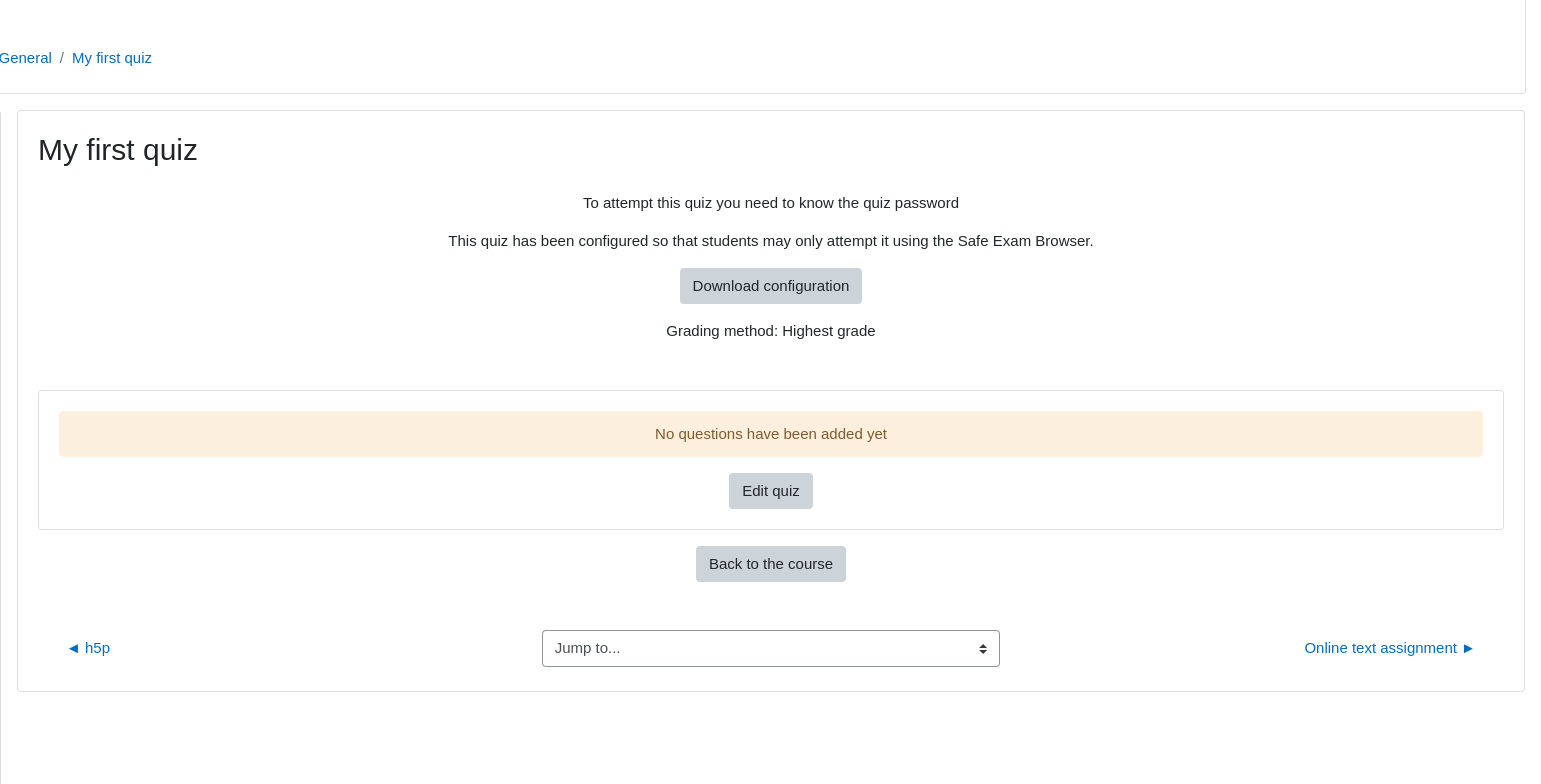
Task: Click the word password in the quiz notice
Action: tap(926, 203)
